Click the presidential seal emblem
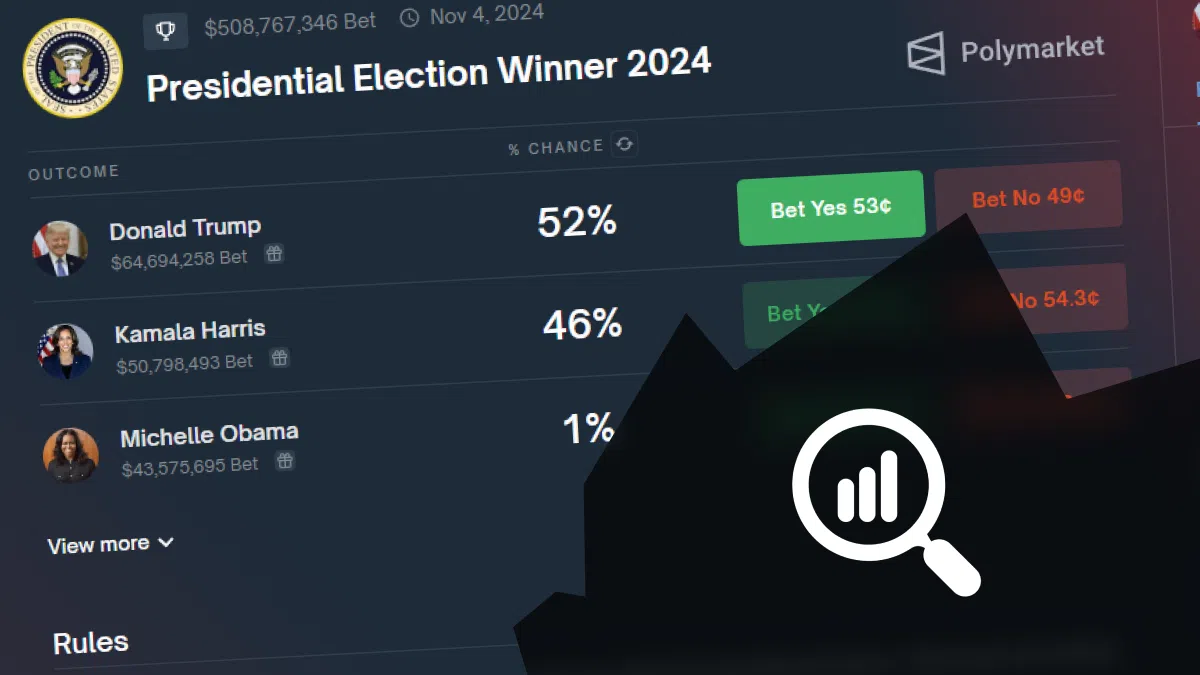The image size is (1200, 675). (72, 67)
